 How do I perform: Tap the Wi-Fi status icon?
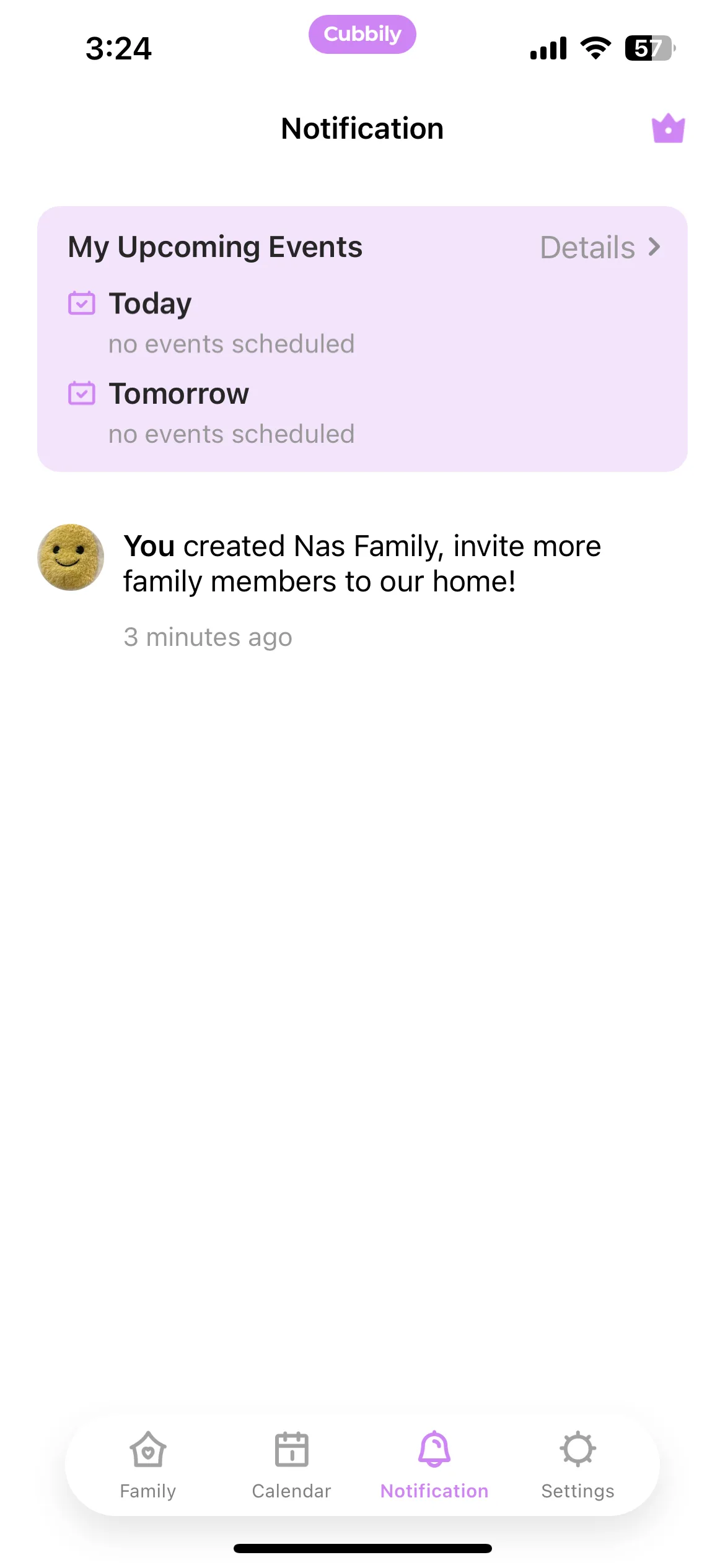click(x=595, y=48)
